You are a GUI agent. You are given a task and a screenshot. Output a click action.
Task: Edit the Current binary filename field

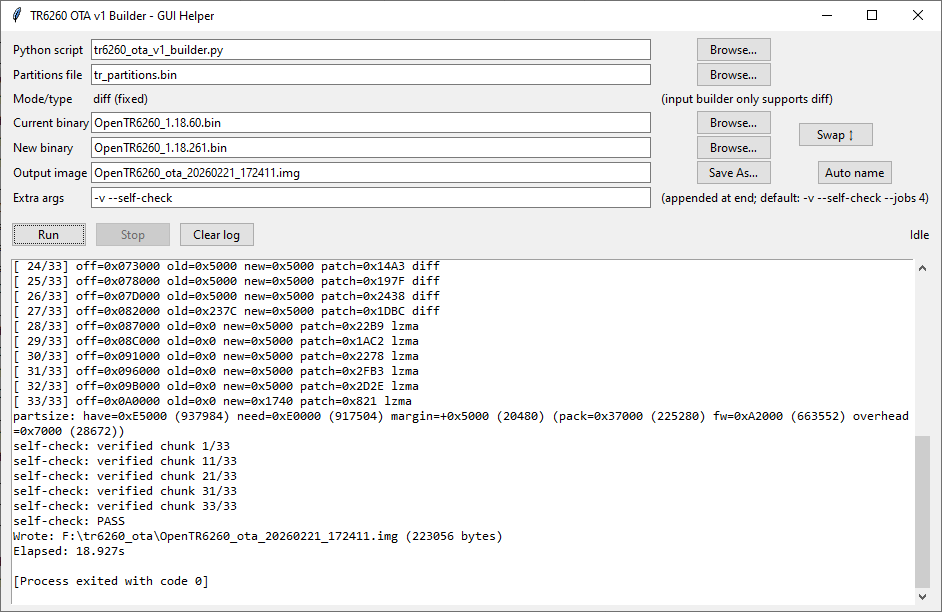[370, 123]
